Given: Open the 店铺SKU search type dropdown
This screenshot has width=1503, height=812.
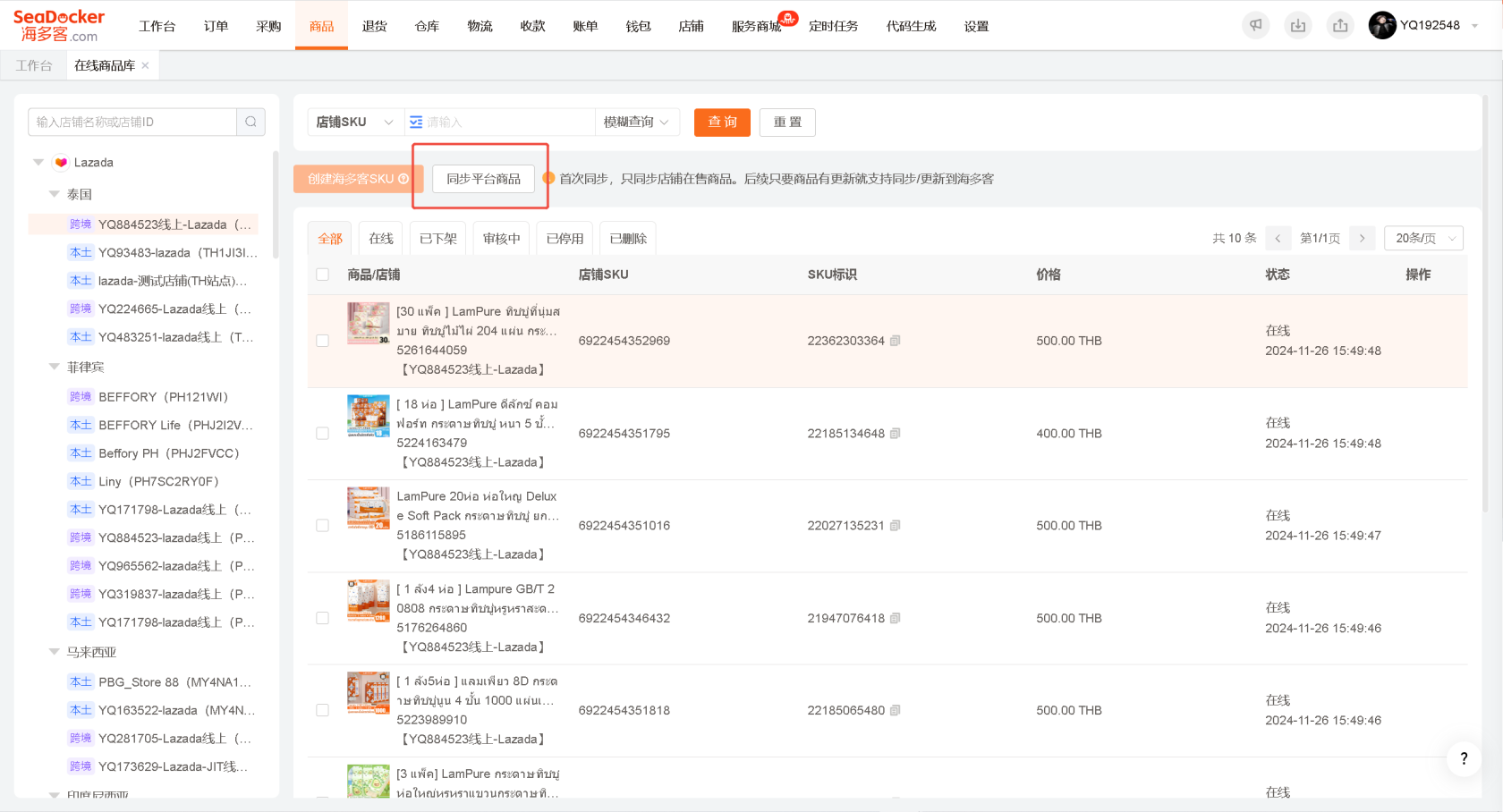Looking at the screenshot, I should pos(355,122).
